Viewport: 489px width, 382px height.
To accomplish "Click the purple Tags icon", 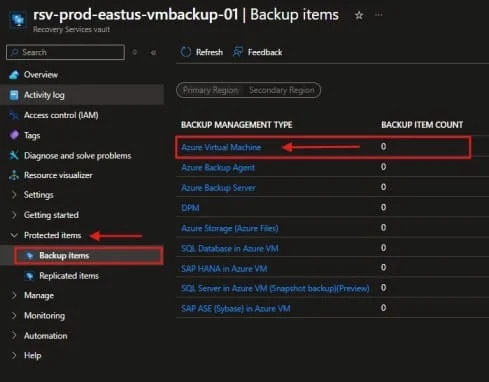I will tap(14, 135).
